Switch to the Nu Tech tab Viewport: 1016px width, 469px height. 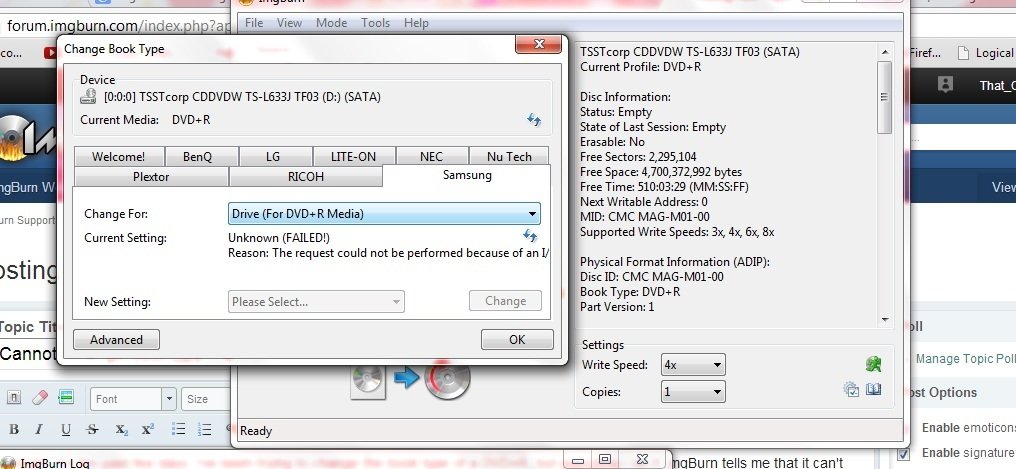pyautogui.click(x=509, y=157)
